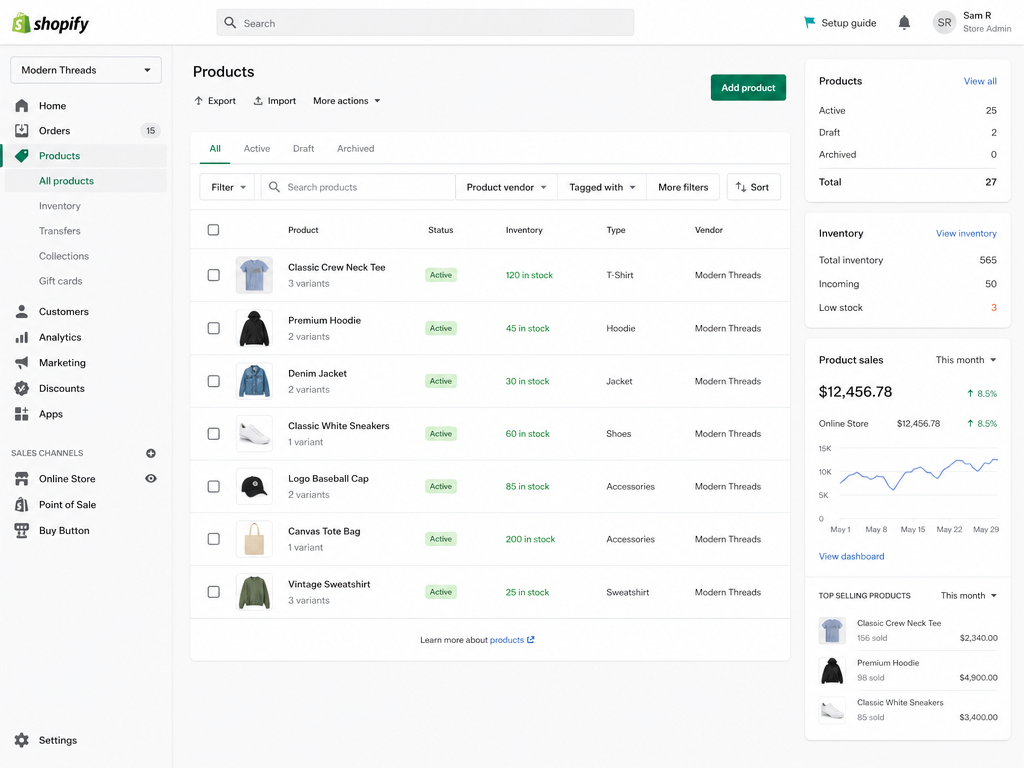The width and height of the screenshot is (1024, 768).
Task: Click the Search products field
Action: (358, 187)
